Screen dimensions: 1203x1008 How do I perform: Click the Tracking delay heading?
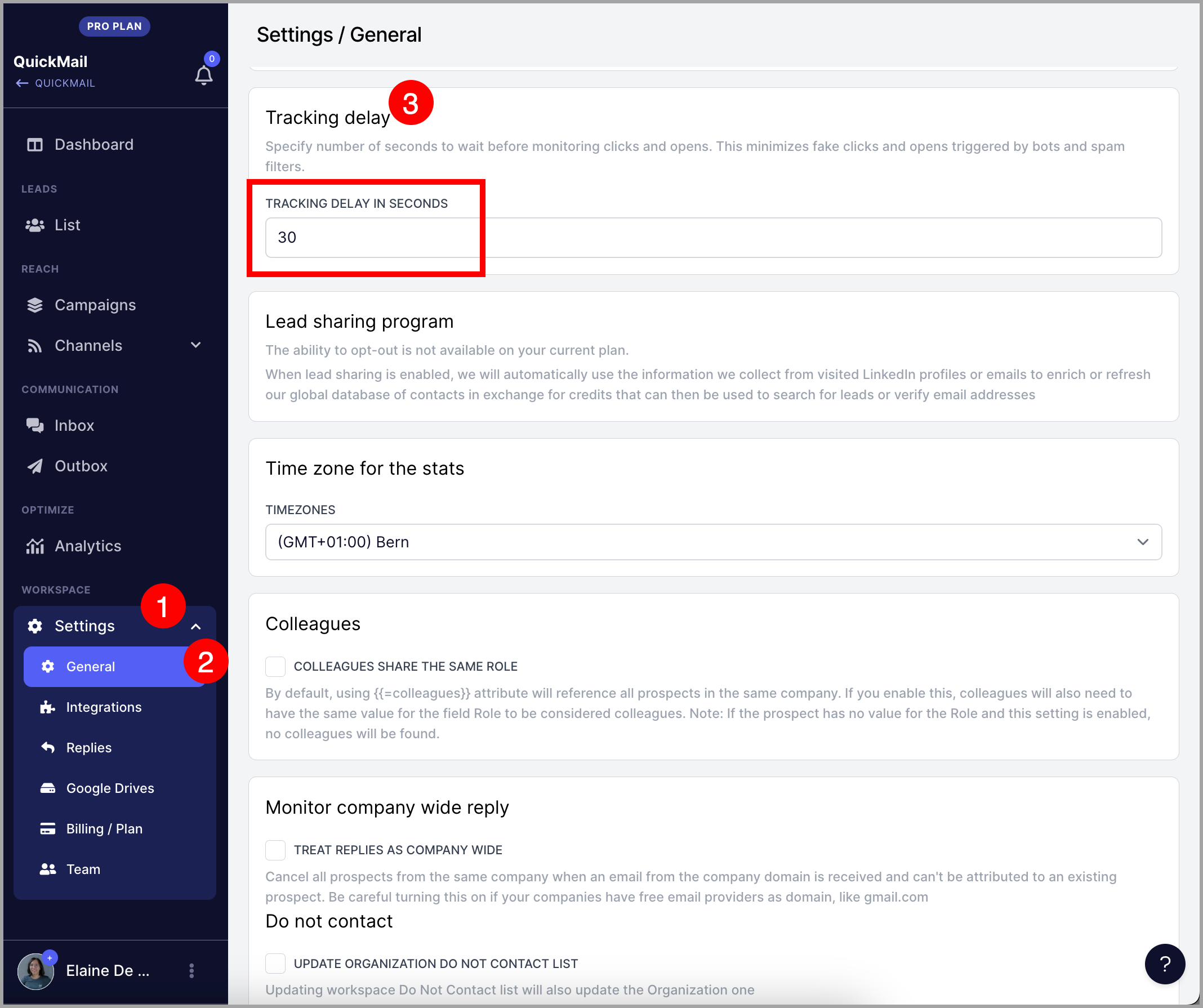click(x=328, y=117)
